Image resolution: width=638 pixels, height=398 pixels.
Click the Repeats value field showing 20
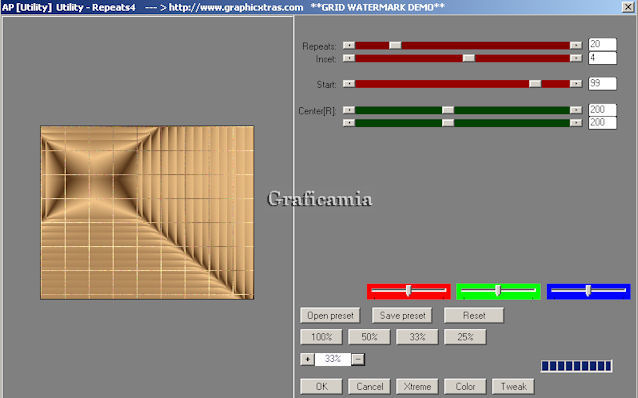[602, 44]
